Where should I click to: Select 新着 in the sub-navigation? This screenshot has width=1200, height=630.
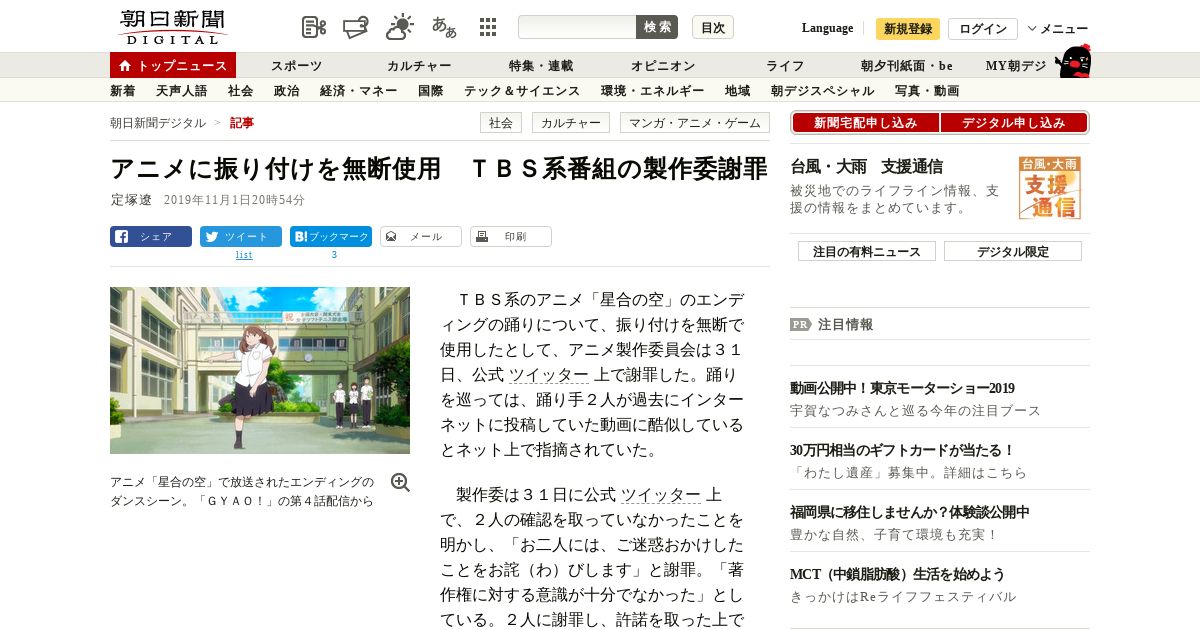click(x=123, y=91)
